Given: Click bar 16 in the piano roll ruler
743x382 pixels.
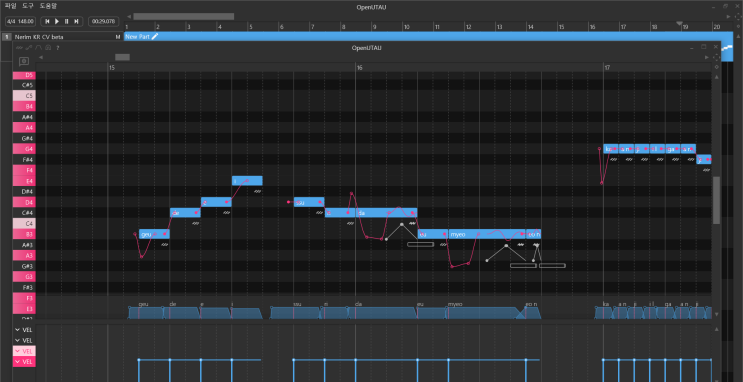Looking at the screenshot, I should (360, 68).
